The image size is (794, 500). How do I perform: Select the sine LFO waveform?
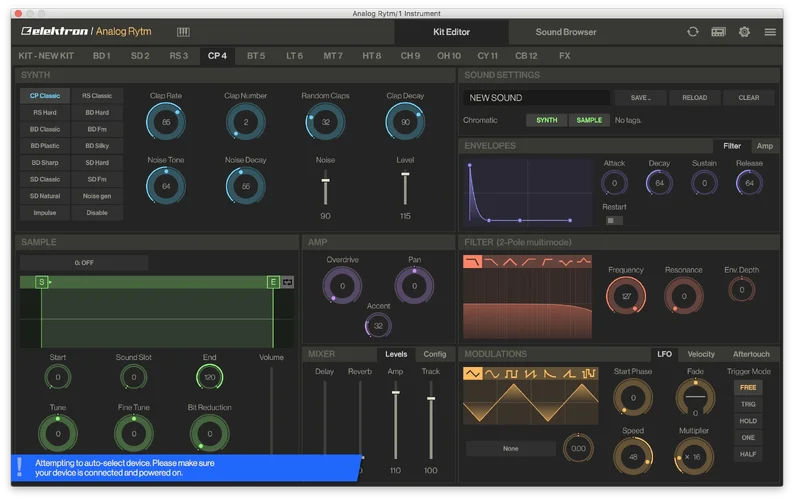(x=492, y=374)
